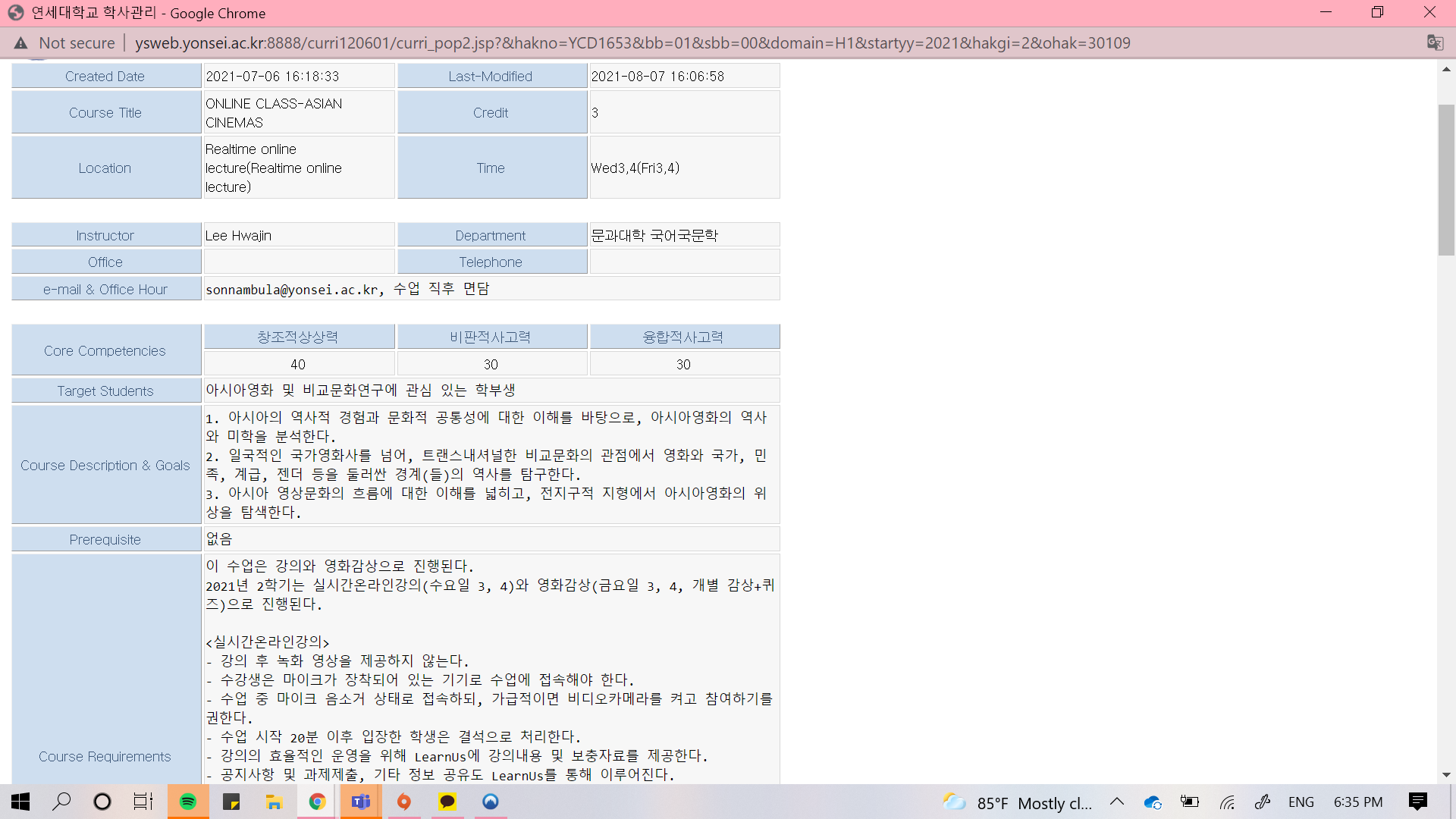The image size is (1456, 819).
Task: Open Cortana circle icon
Action: tap(102, 802)
